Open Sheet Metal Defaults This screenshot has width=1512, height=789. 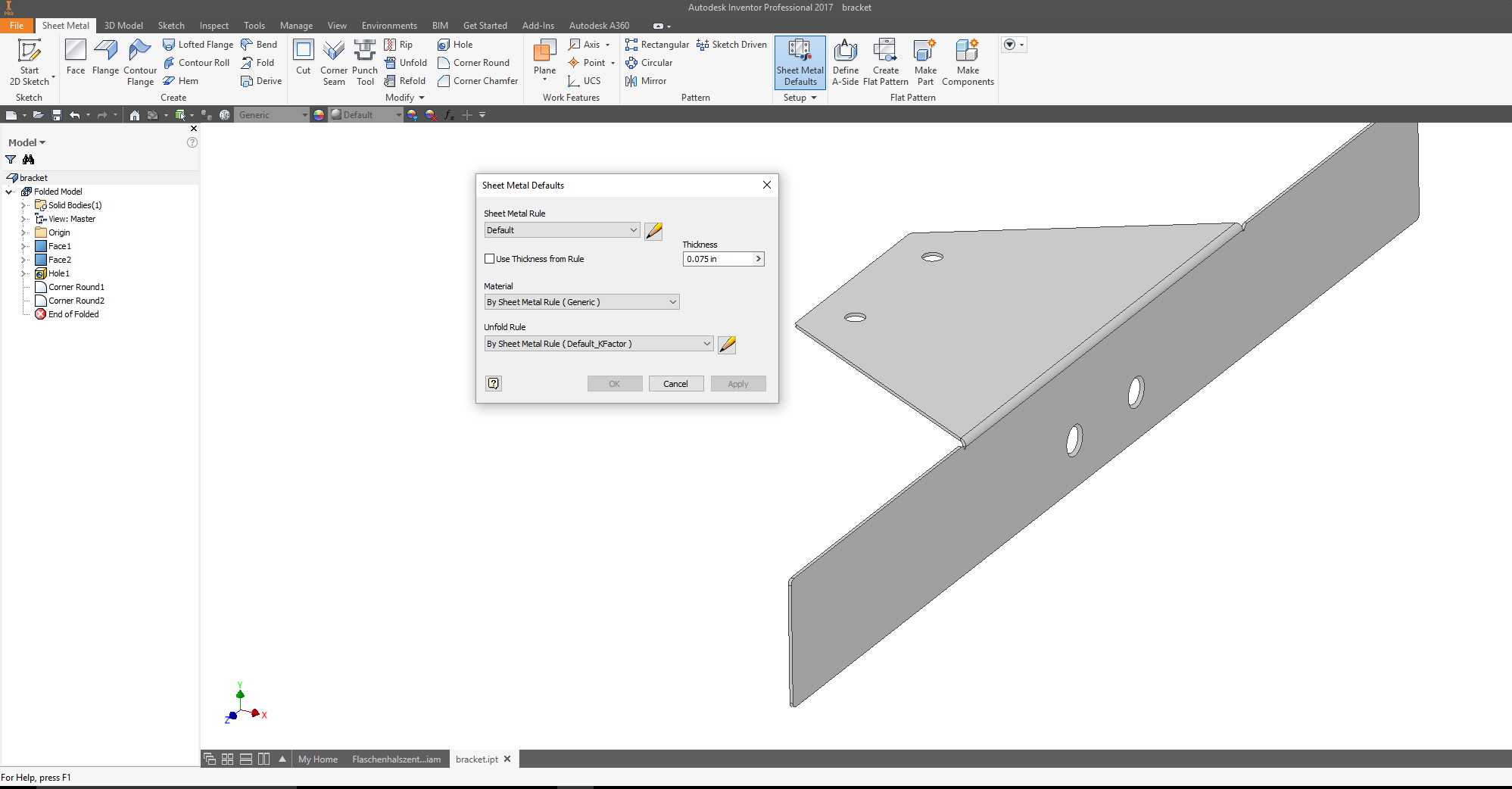pos(800,62)
